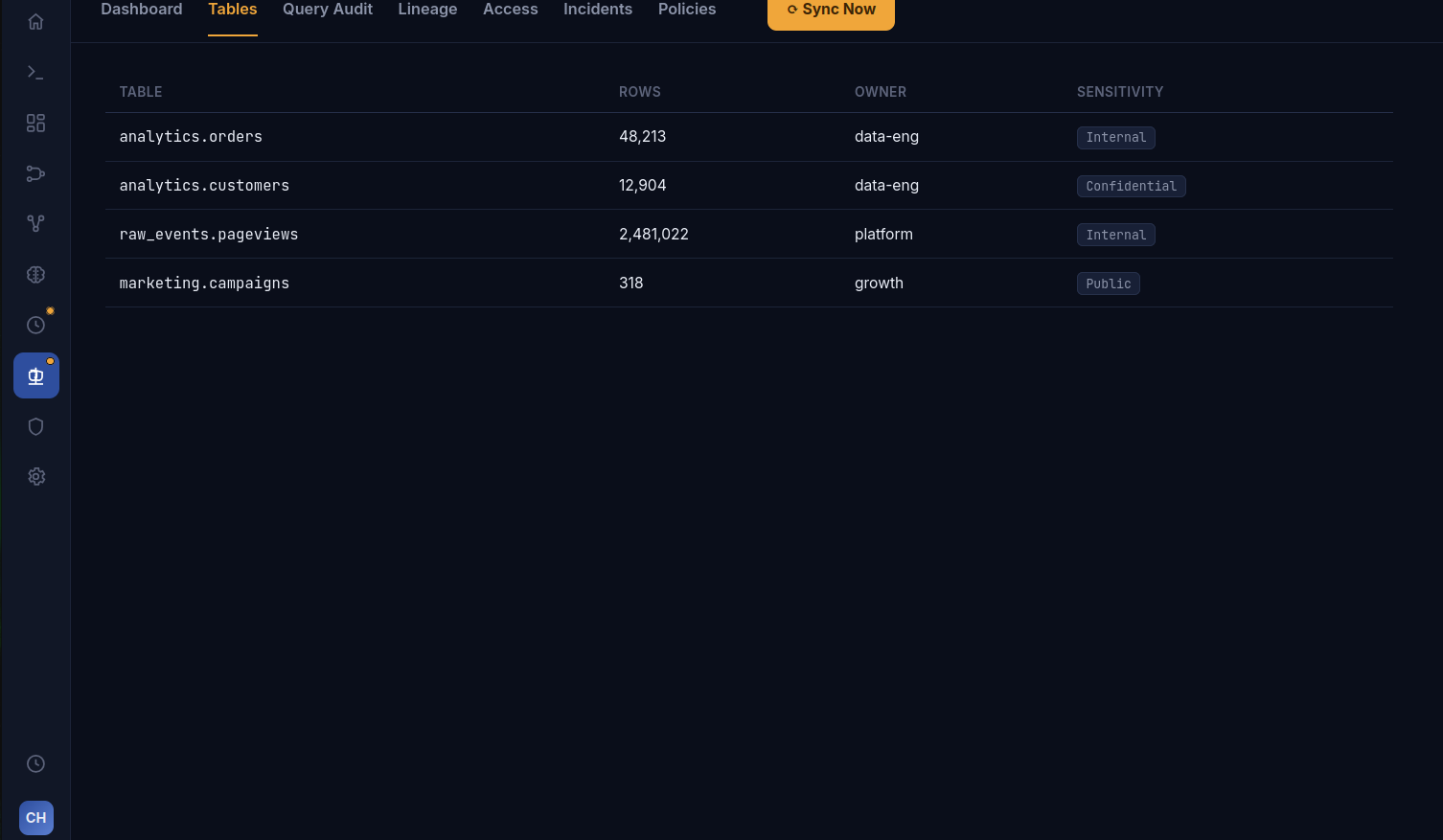This screenshot has height=840, width=1443.
Task: Open the shield icon in sidebar
Action: [x=35, y=426]
